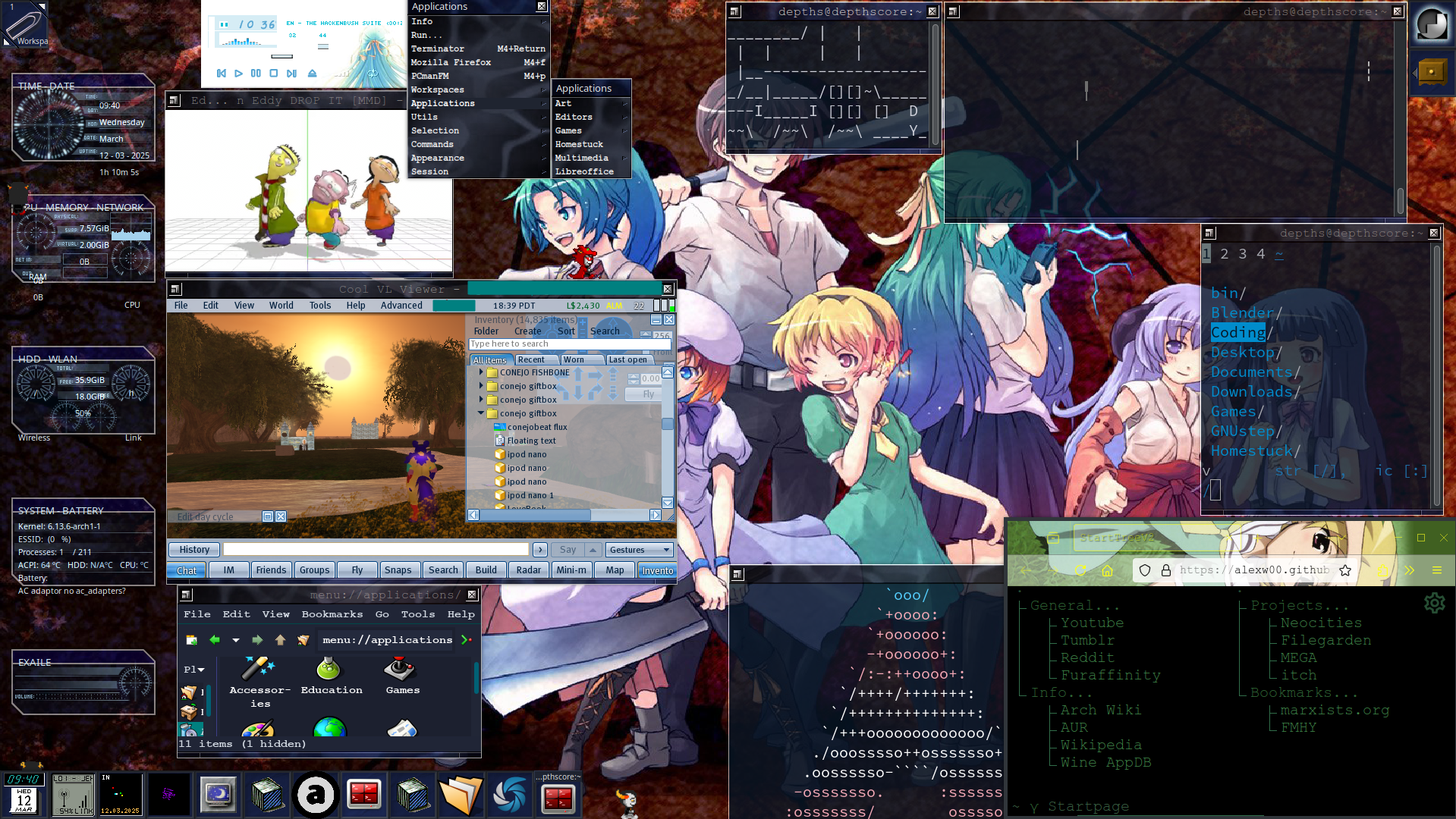Click the go arrow next to PCManFM path
Viewport: 1456px width, 819px height.
point(467,640)
